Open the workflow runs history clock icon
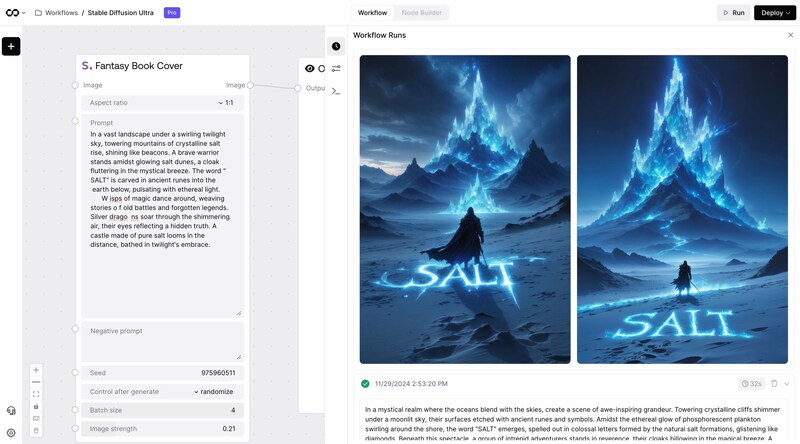This screenshot has width=800, height=444. click(336, 46)
